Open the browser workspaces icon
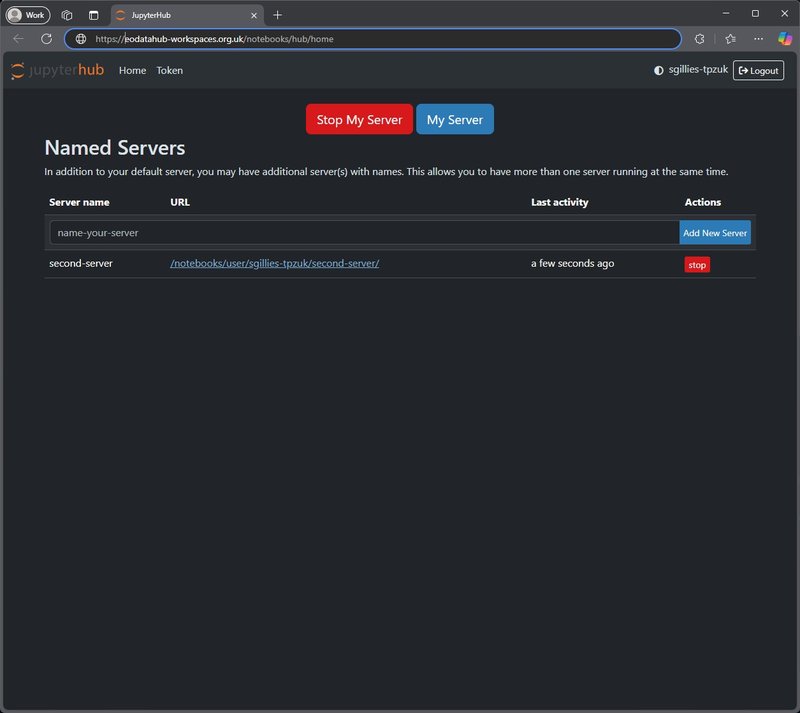This screenshot has height=713, width=800. [x=67, y=15]
